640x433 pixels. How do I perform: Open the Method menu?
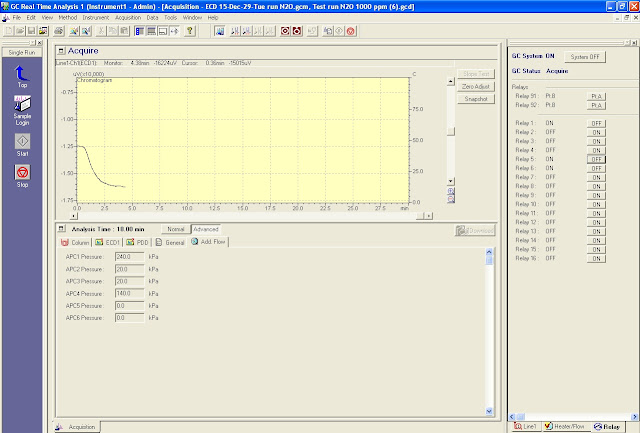click(x=67, y=18)
